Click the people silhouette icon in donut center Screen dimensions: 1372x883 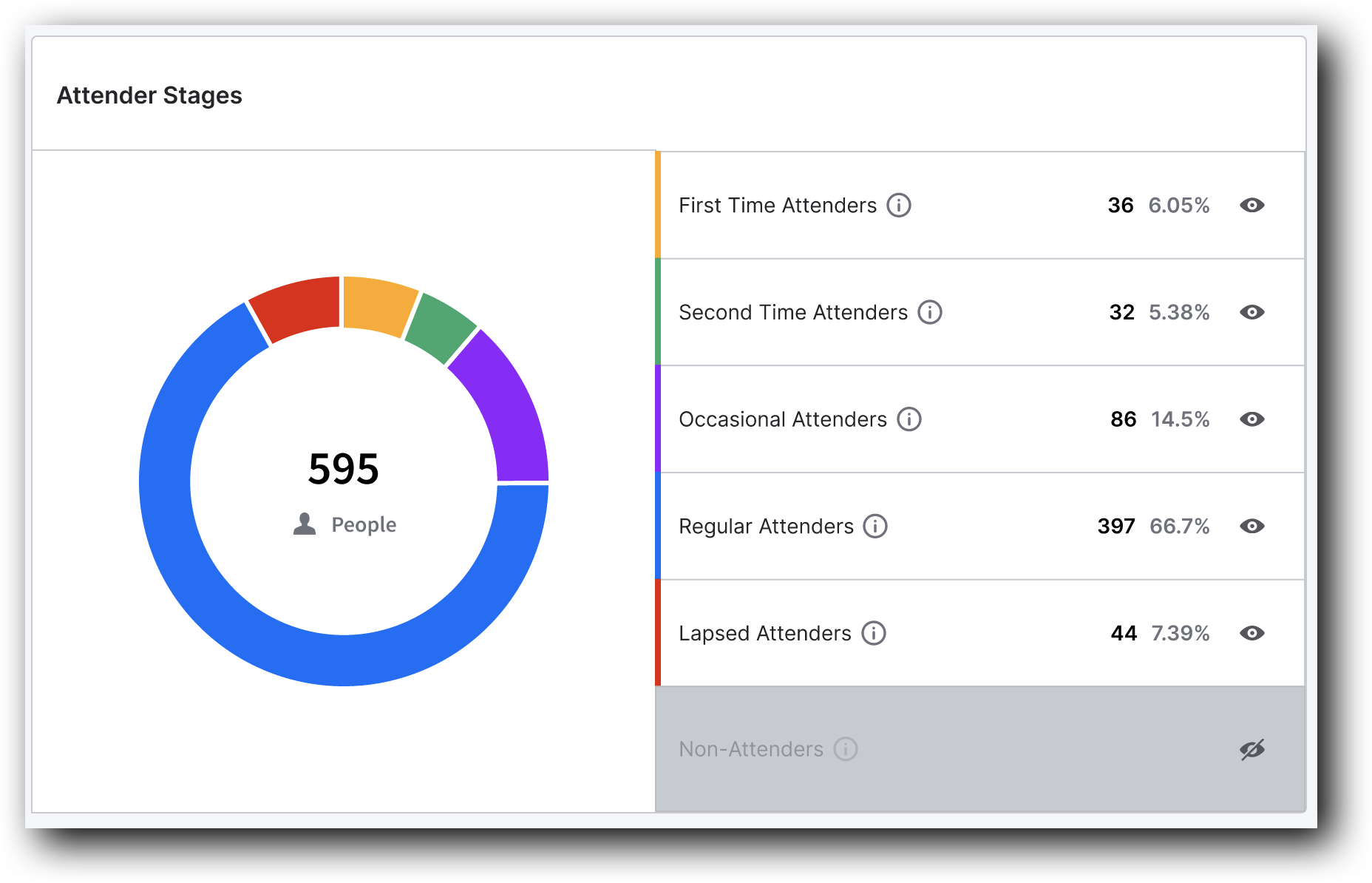coord(304,524)
